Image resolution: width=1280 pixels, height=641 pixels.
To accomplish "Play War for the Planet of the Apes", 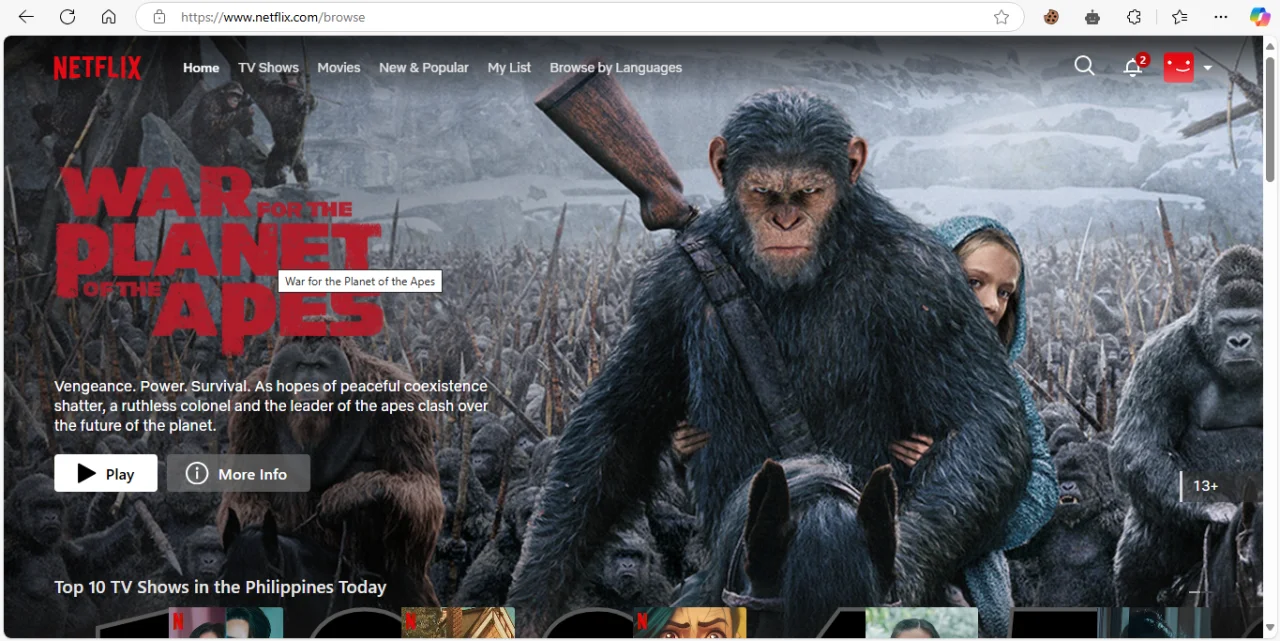I will [106, 473].
